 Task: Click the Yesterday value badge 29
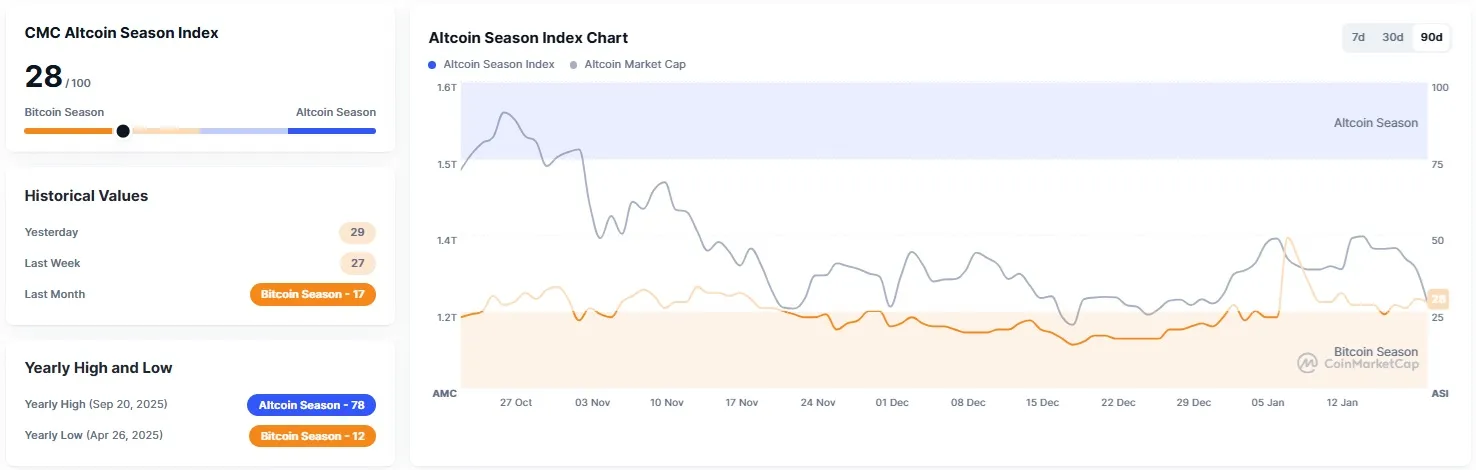[x=357, y=233]
